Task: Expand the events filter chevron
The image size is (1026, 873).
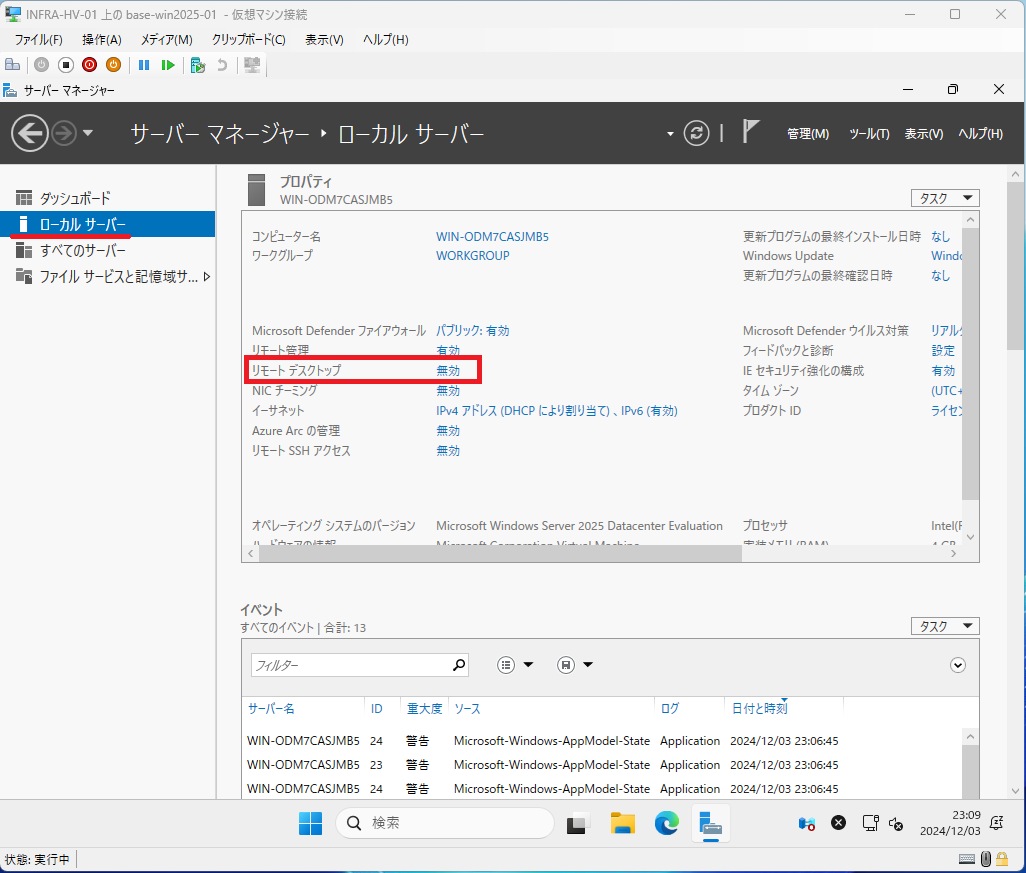Action: [x=957, y=665]
